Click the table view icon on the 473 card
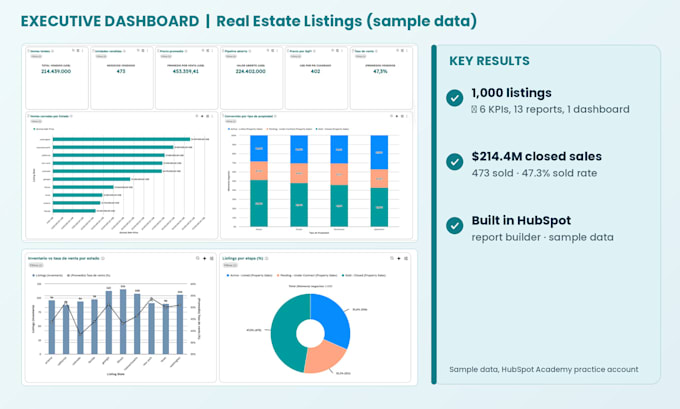 point(143,51)
